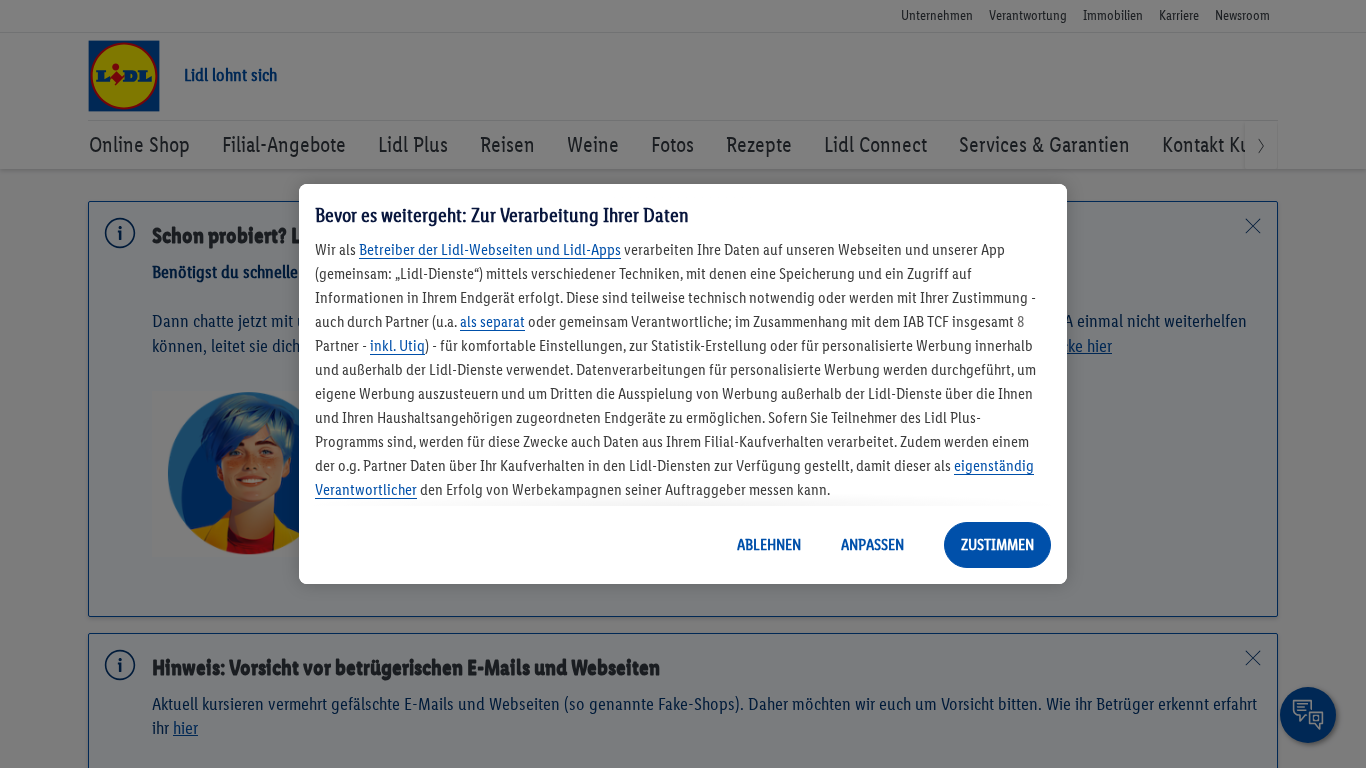This screenshot has height=768, width=1366.
Task: Open the Weine section
Action: [x=593, y=146]
